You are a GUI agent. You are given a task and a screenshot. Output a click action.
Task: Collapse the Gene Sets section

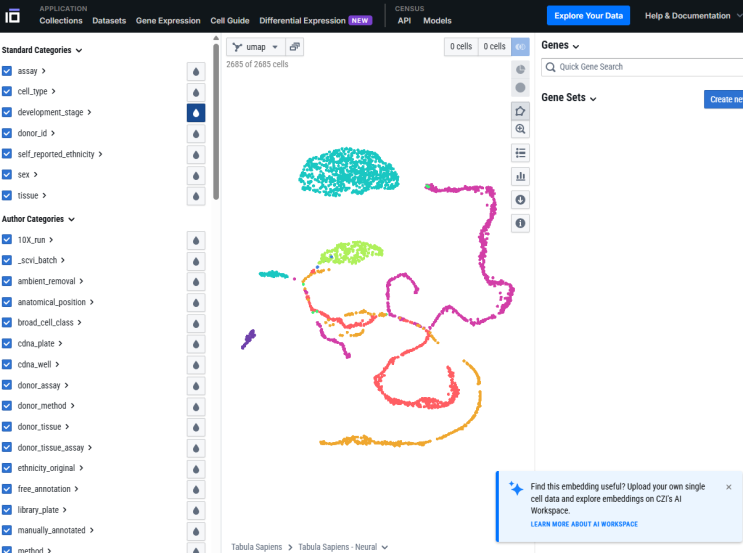pos(569,98)
